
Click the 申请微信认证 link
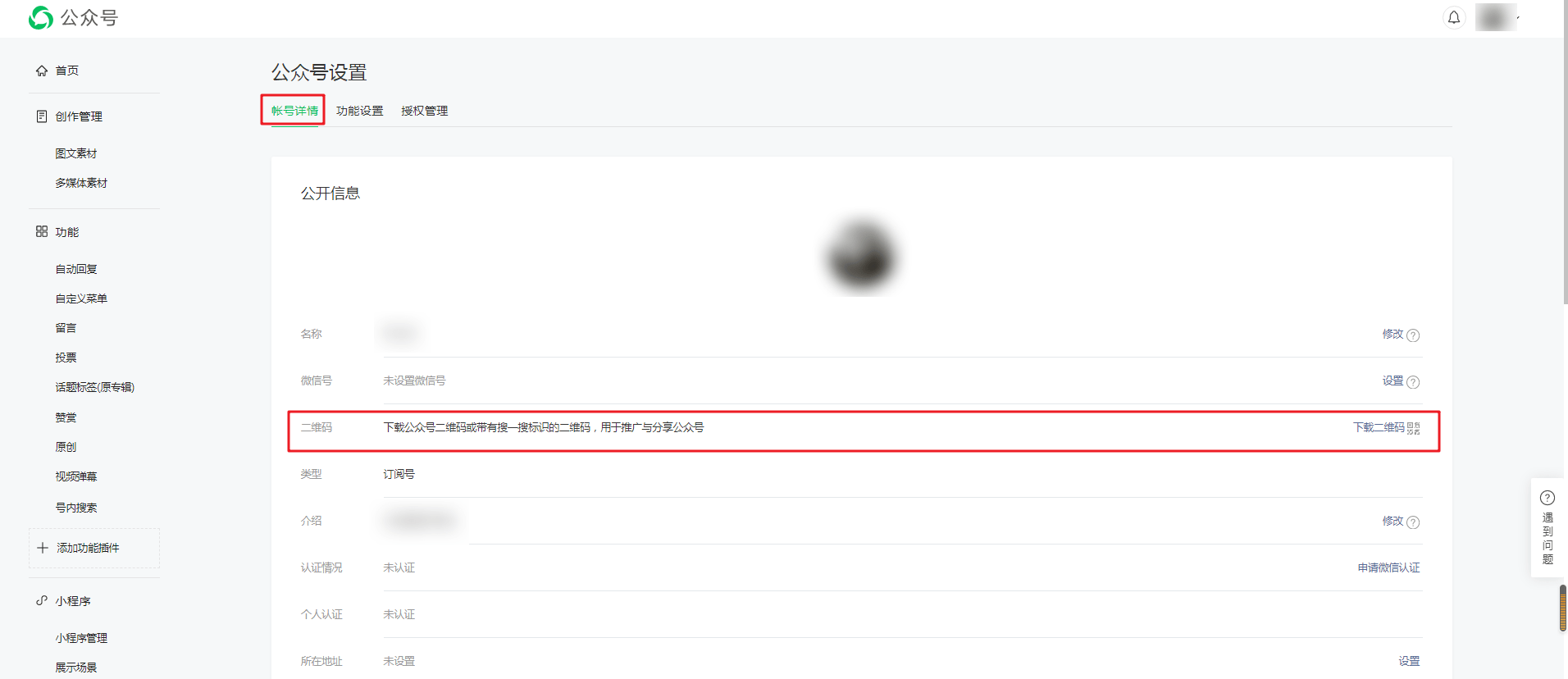[x=1388, y=567]
